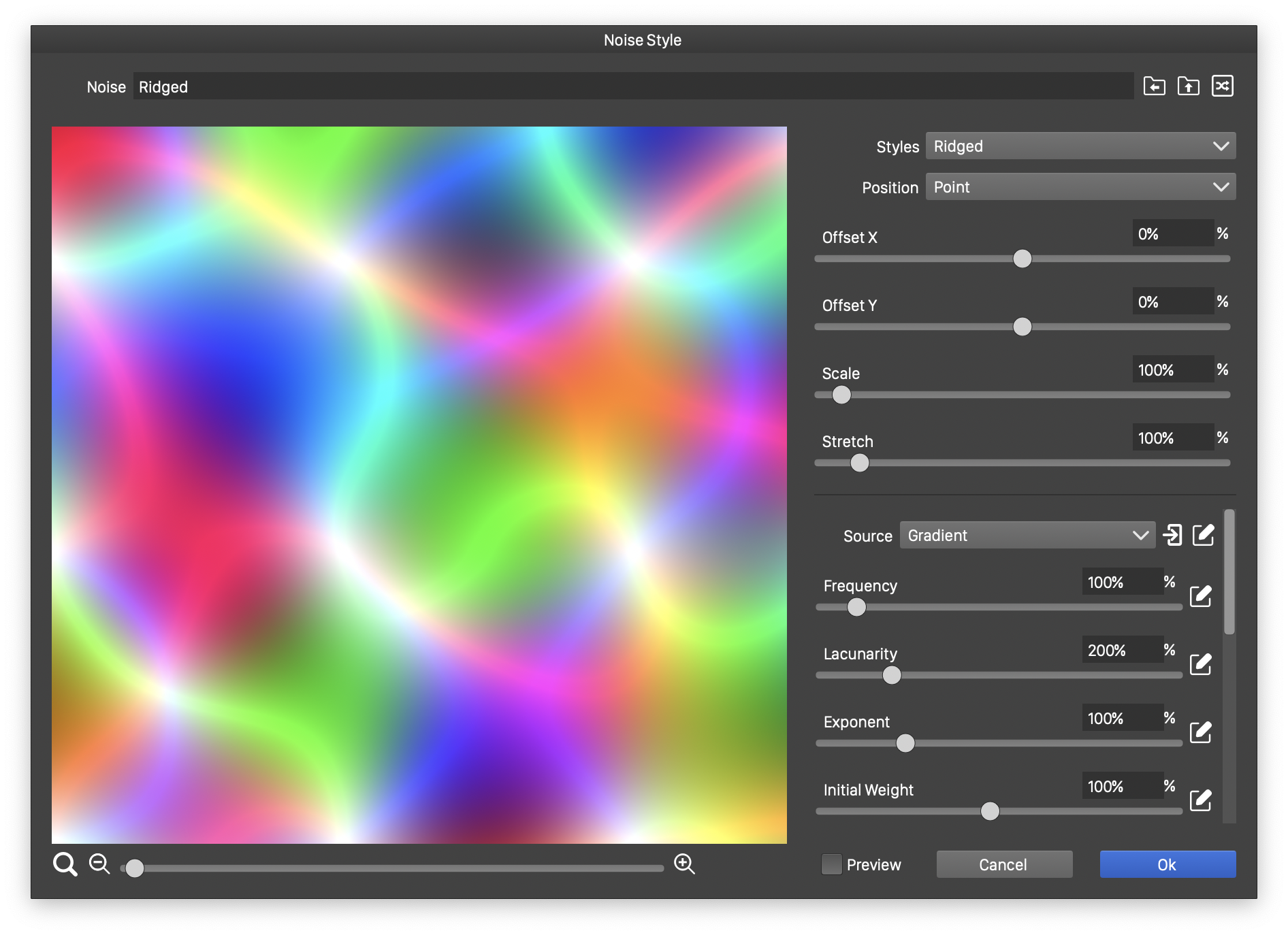Screen dimensions: 1288x935
Task: Open the Source Gradient dropdown
Action: tap(1027, 536)
